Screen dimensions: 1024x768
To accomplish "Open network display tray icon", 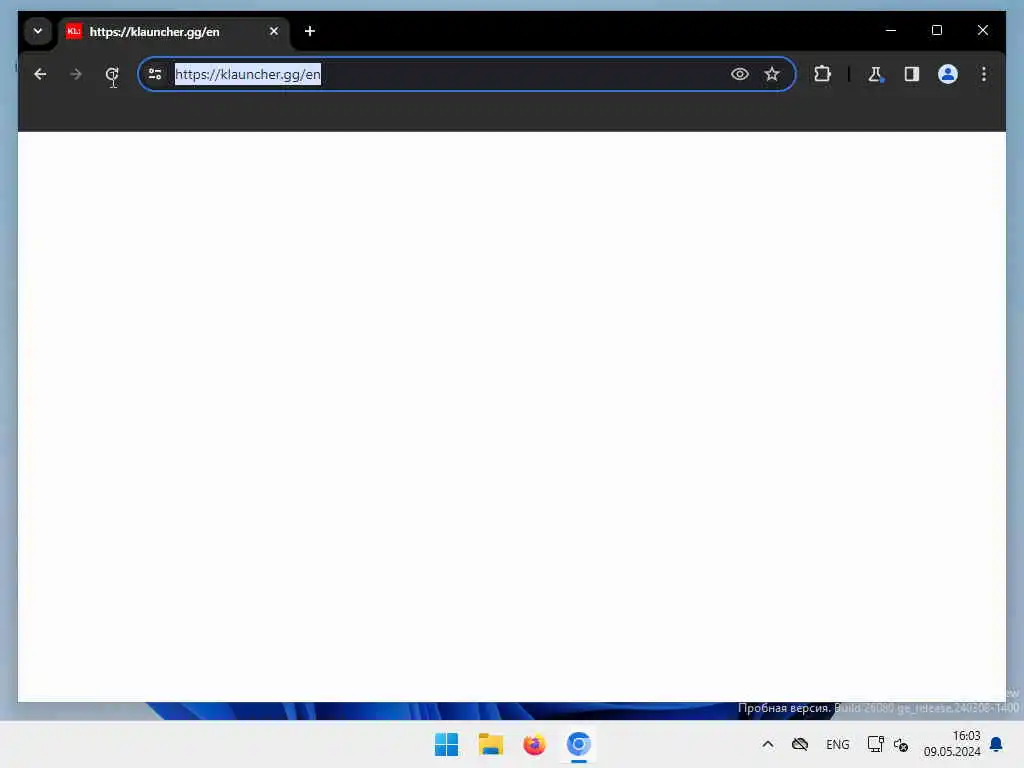I will coord(875,744).
